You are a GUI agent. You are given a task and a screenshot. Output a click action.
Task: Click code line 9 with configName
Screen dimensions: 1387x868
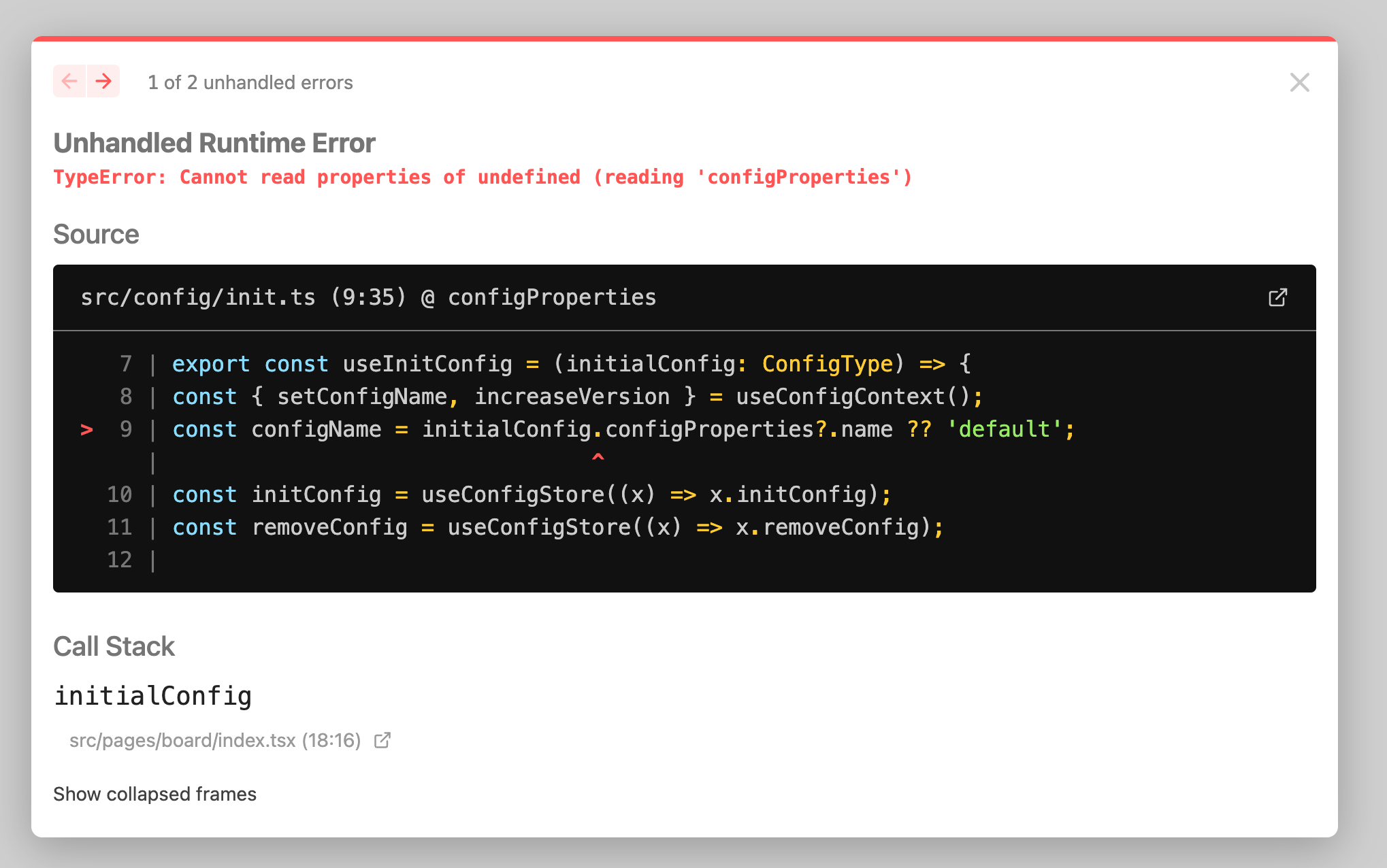(x=623, y=429)
